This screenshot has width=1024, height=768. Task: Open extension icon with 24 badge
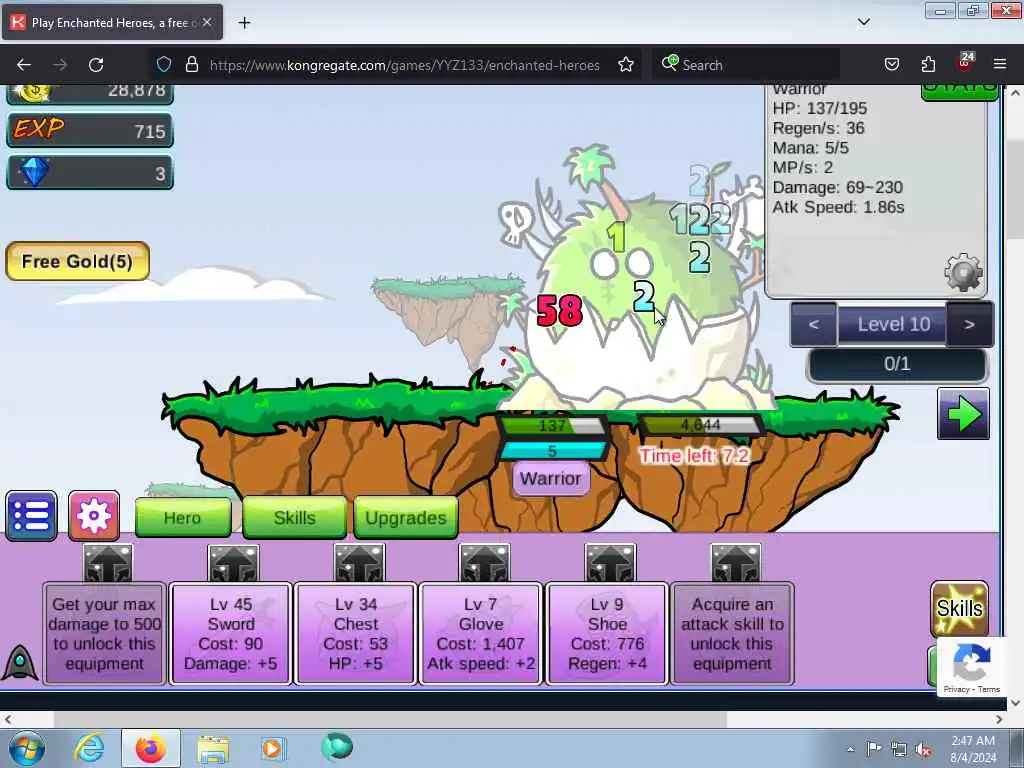(x=965, y=63)
